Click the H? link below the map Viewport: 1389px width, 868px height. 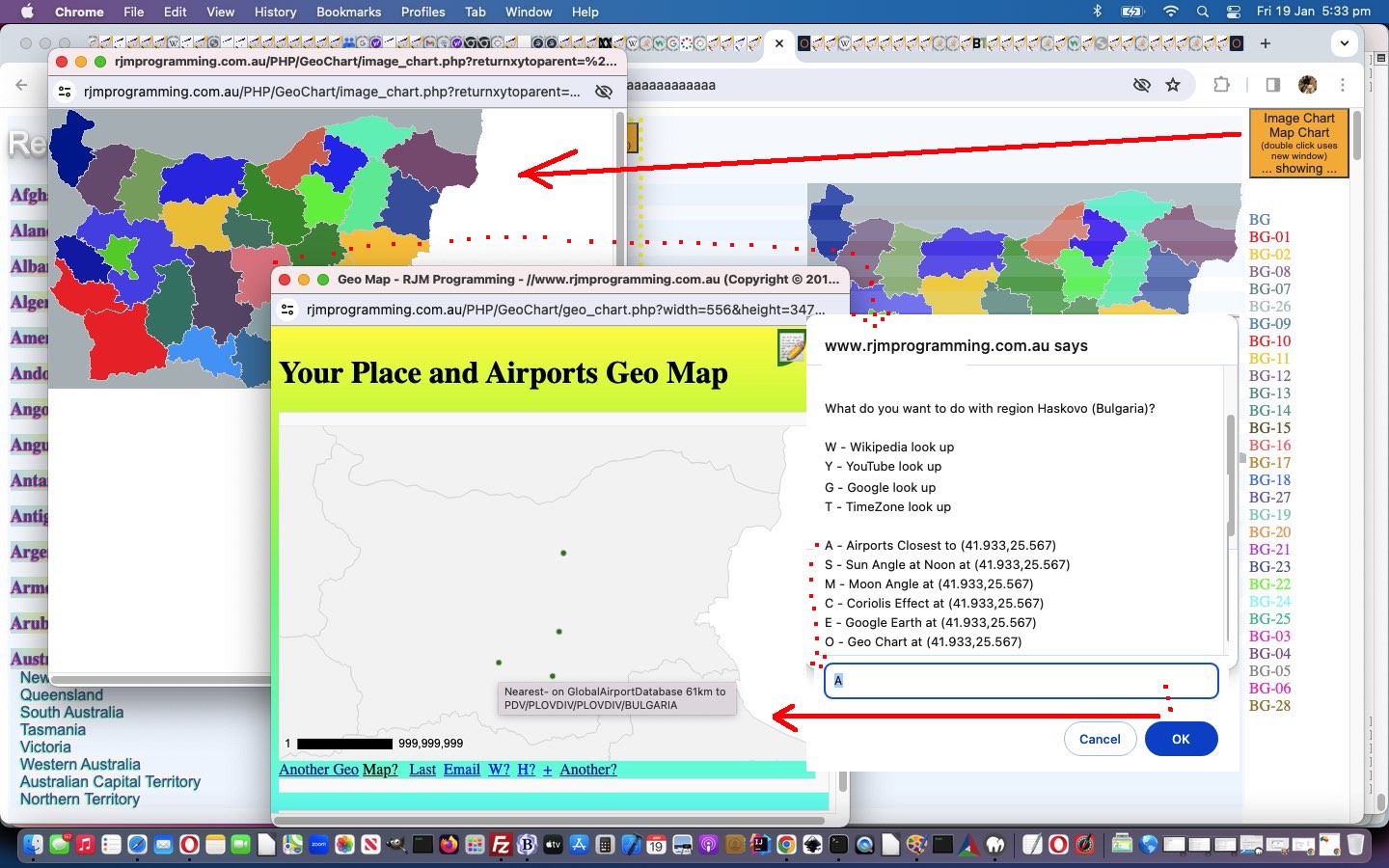[526, 769]
